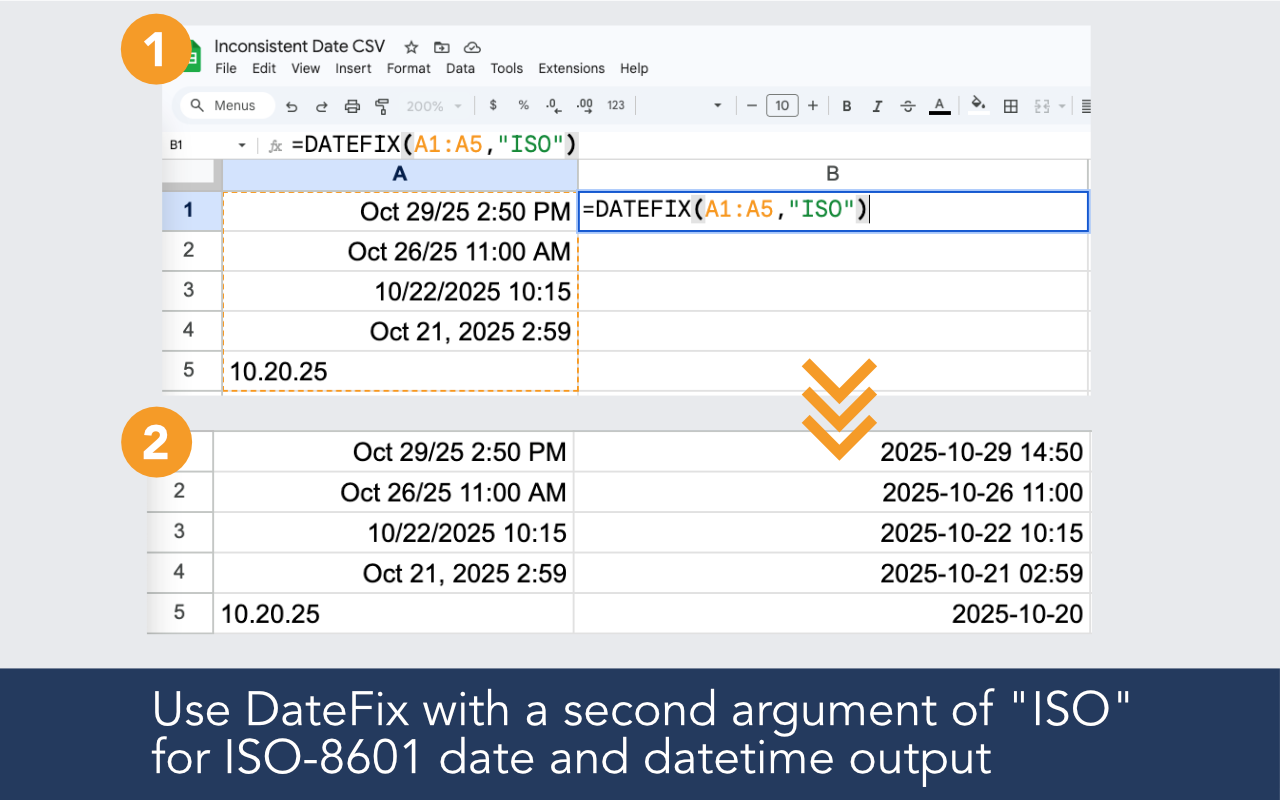This screenshot has height=800, width=1280.
Task: Click the Menus search button
Action: pyautogui.click(x=225, y=105)
